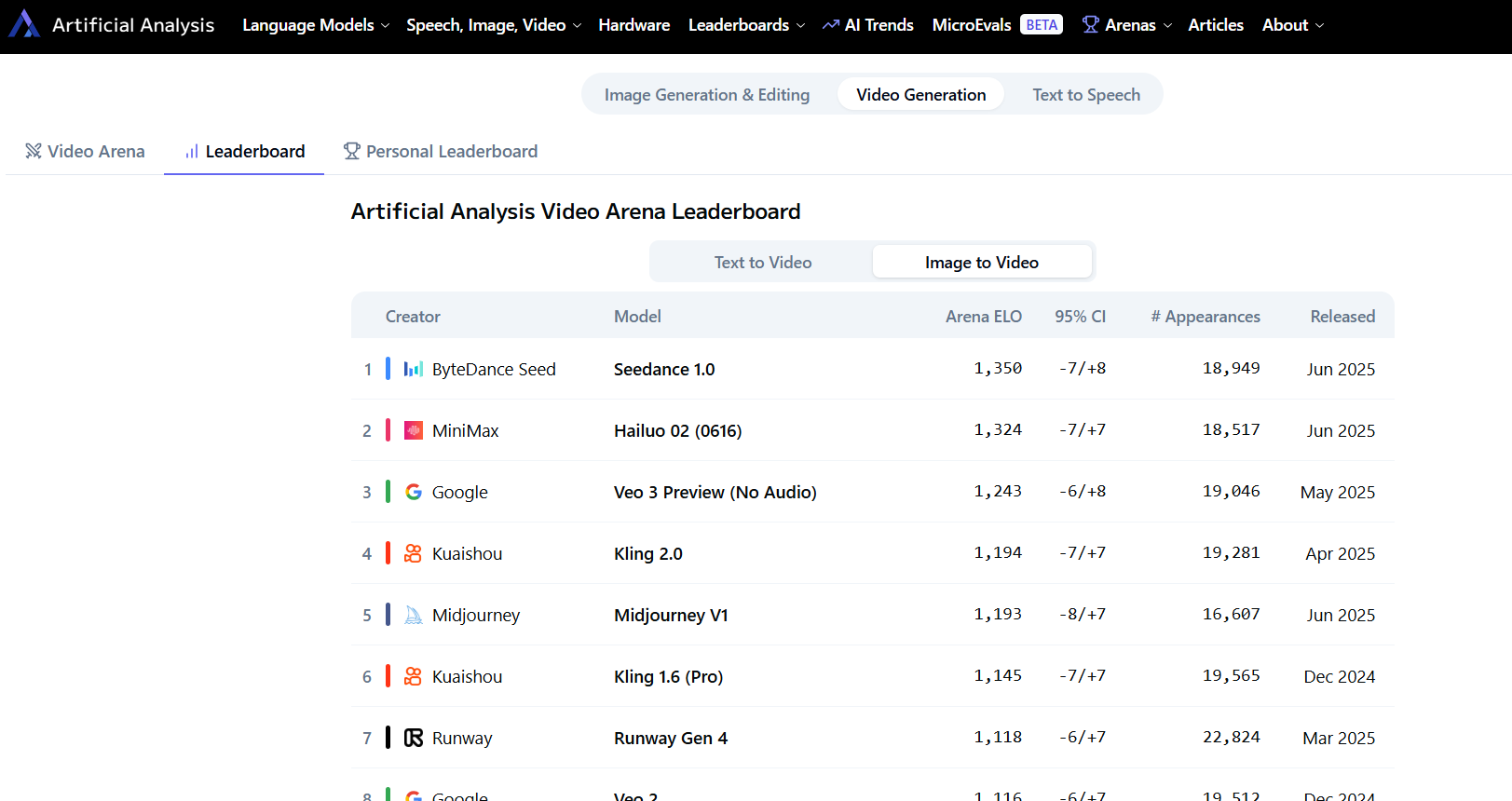Click the Google logo in Veo 3 row
Viewport: 1512px width, 801px height.
[414, 492]
